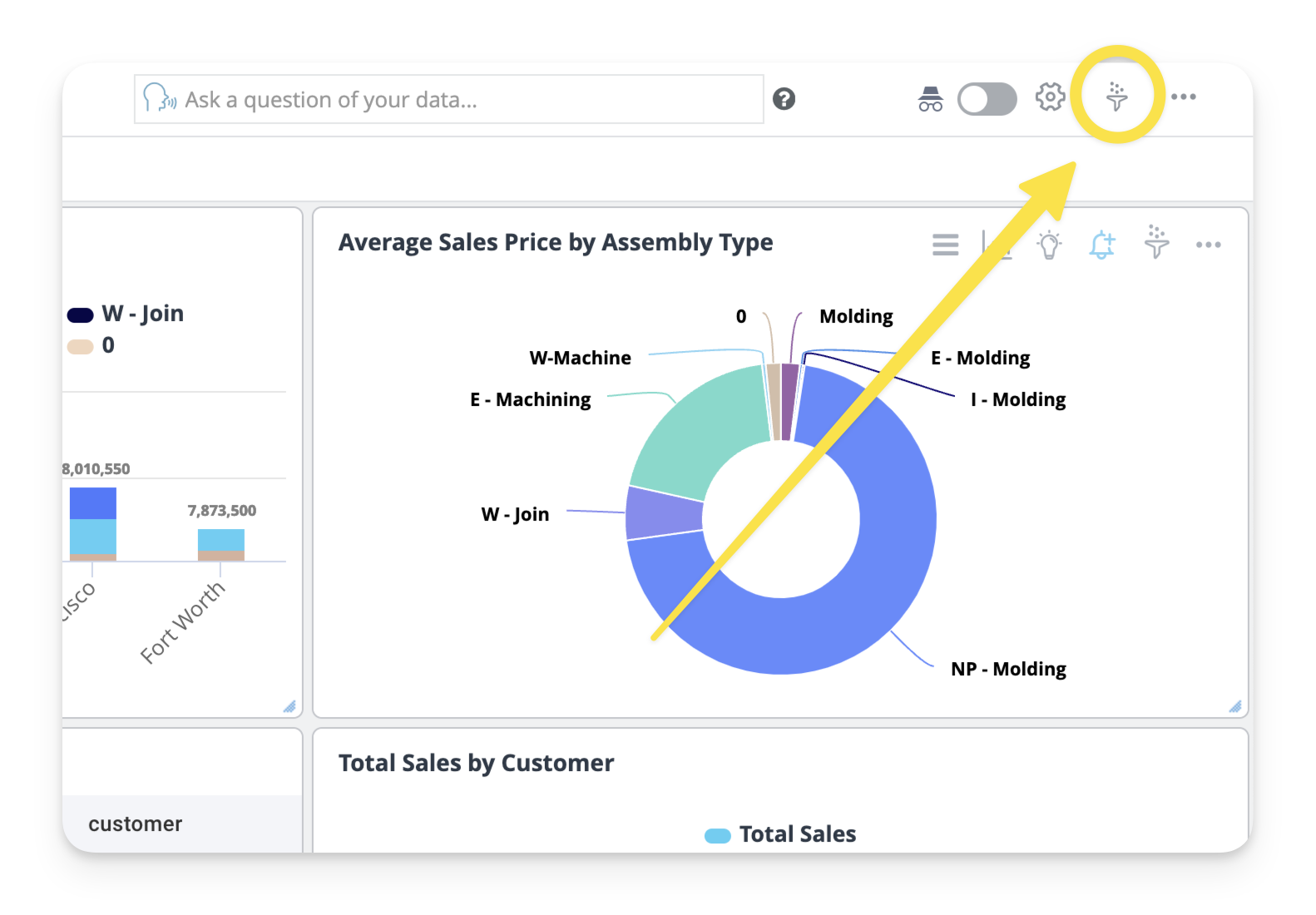The width and height of the screenshot is (1316, 915).
Task: Click the help question mark icon
Action: tap(784, 99)
